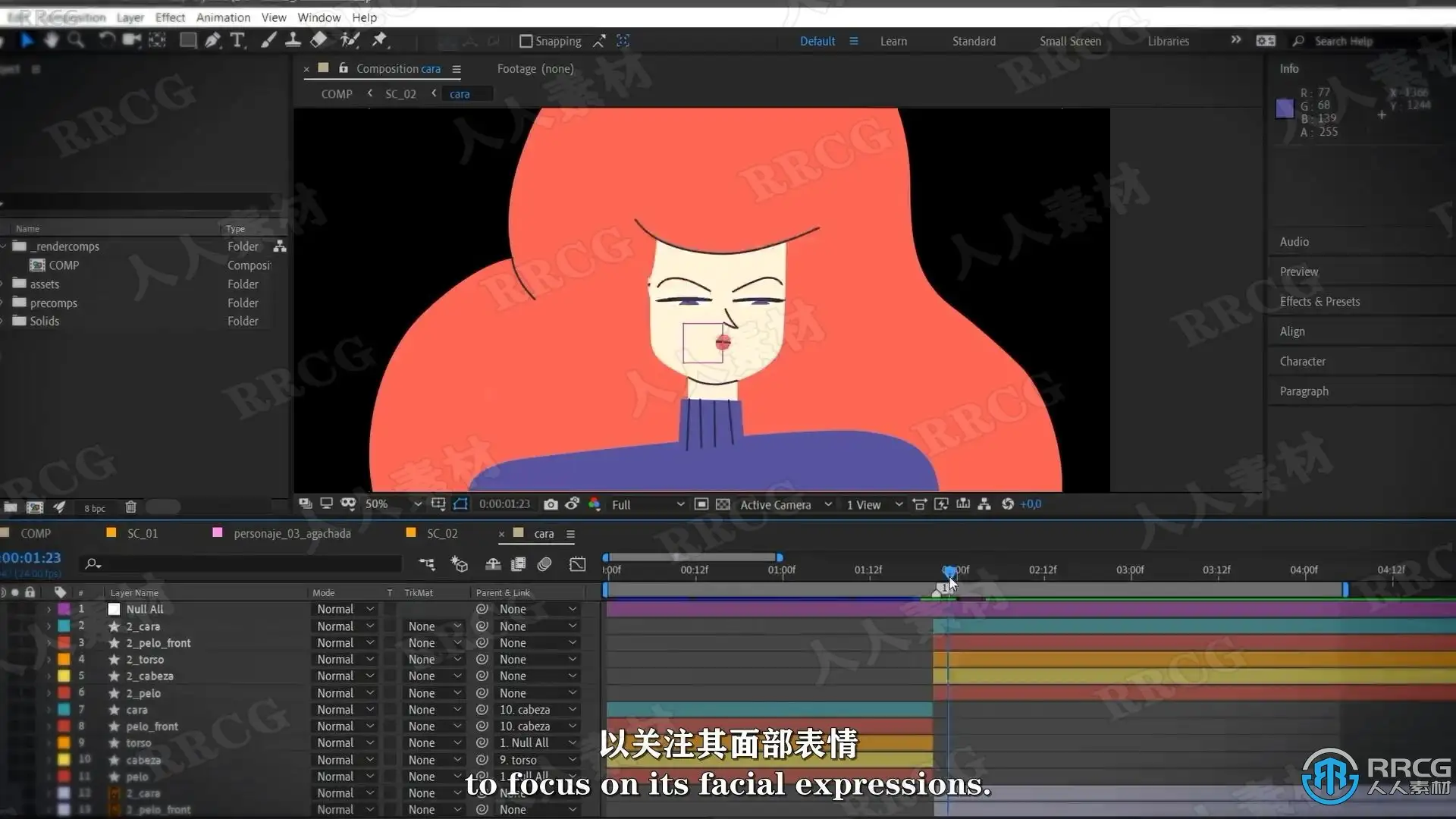The width and height of the screenshot is (1456, 819).
Task: Enable the Snapping checkbox
Action: [526, 41]
